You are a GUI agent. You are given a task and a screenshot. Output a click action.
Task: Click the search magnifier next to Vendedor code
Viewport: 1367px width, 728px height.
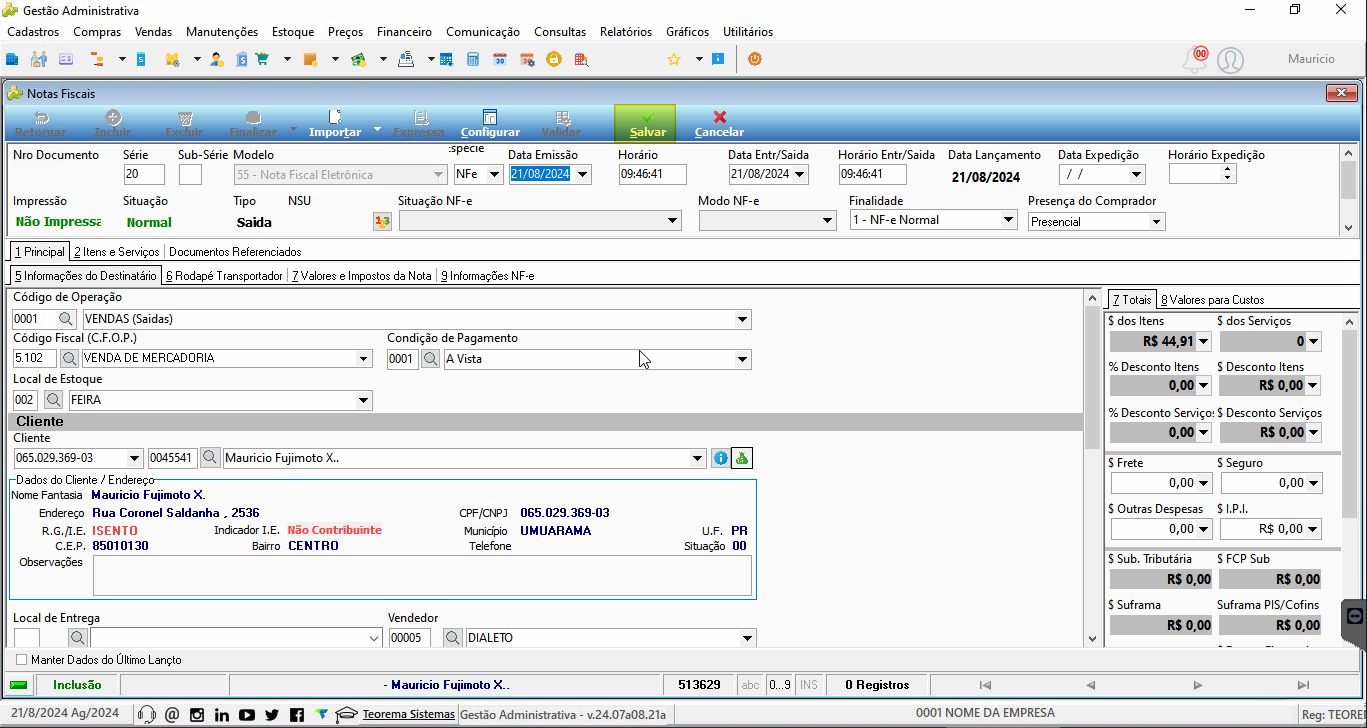pos(453,638)
